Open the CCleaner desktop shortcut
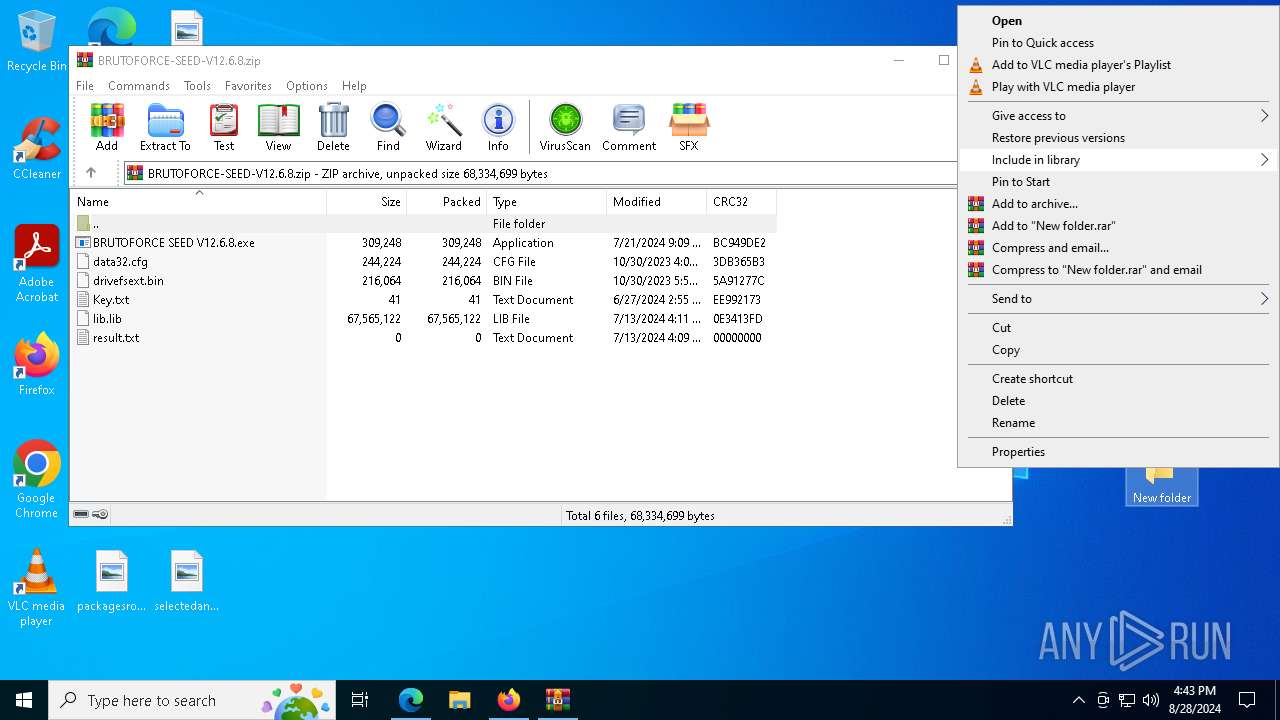The image size is (1280, 720). (x=36, y=148)
